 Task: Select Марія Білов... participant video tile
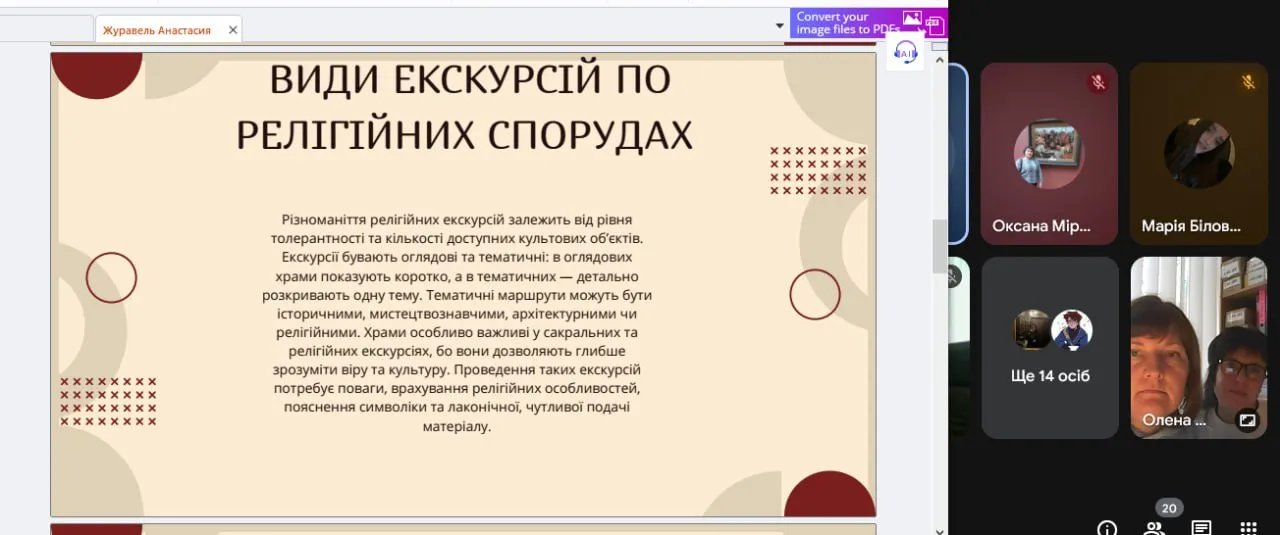(1198, 153)
